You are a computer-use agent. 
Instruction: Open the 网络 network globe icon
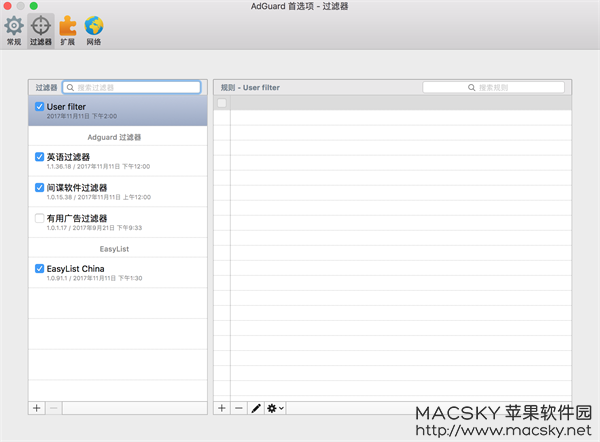pos(94,31)
